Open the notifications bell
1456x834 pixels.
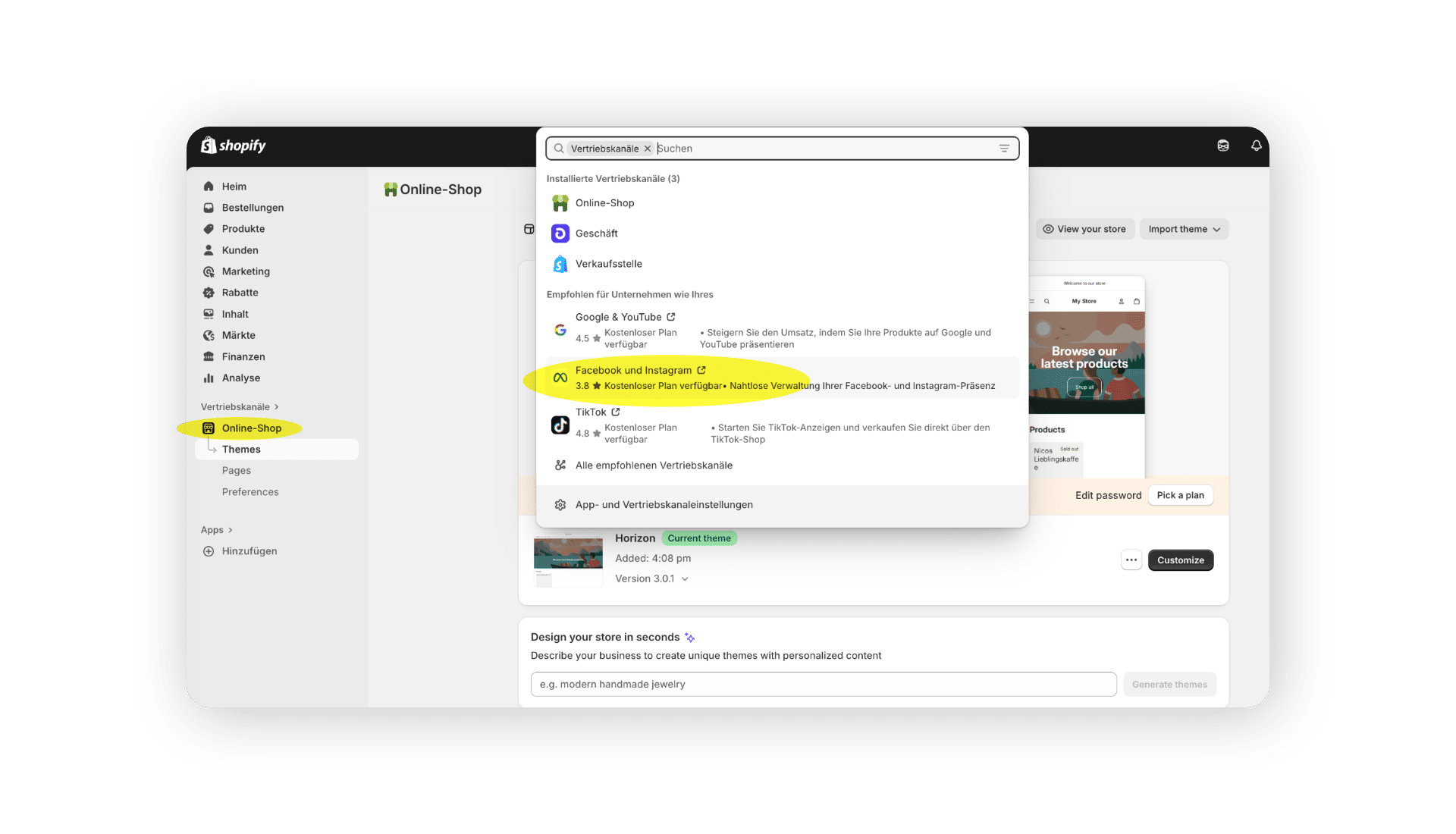(1256, 146)
